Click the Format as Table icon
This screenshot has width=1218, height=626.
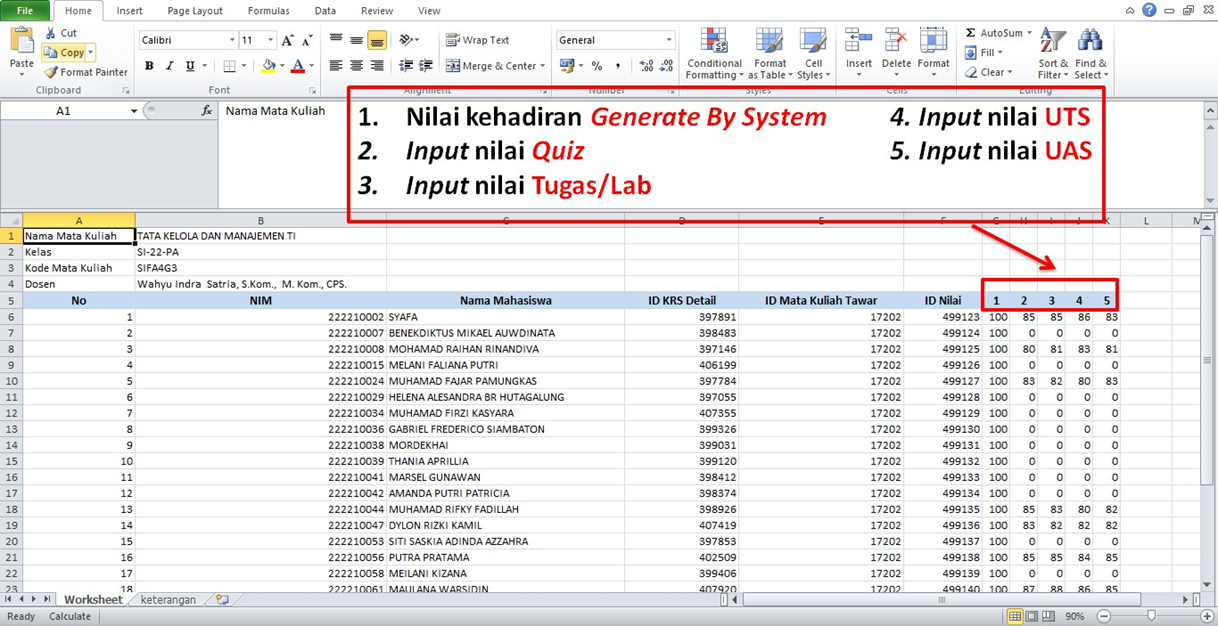click(x=770, y=42)
